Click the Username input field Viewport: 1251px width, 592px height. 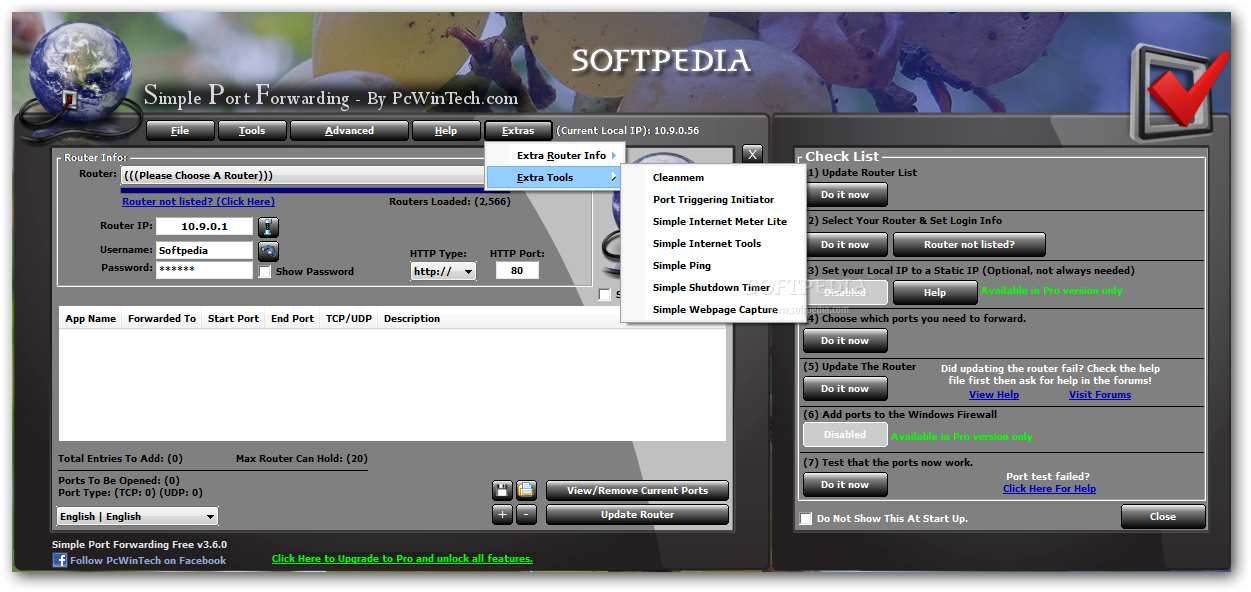(204, 251)
